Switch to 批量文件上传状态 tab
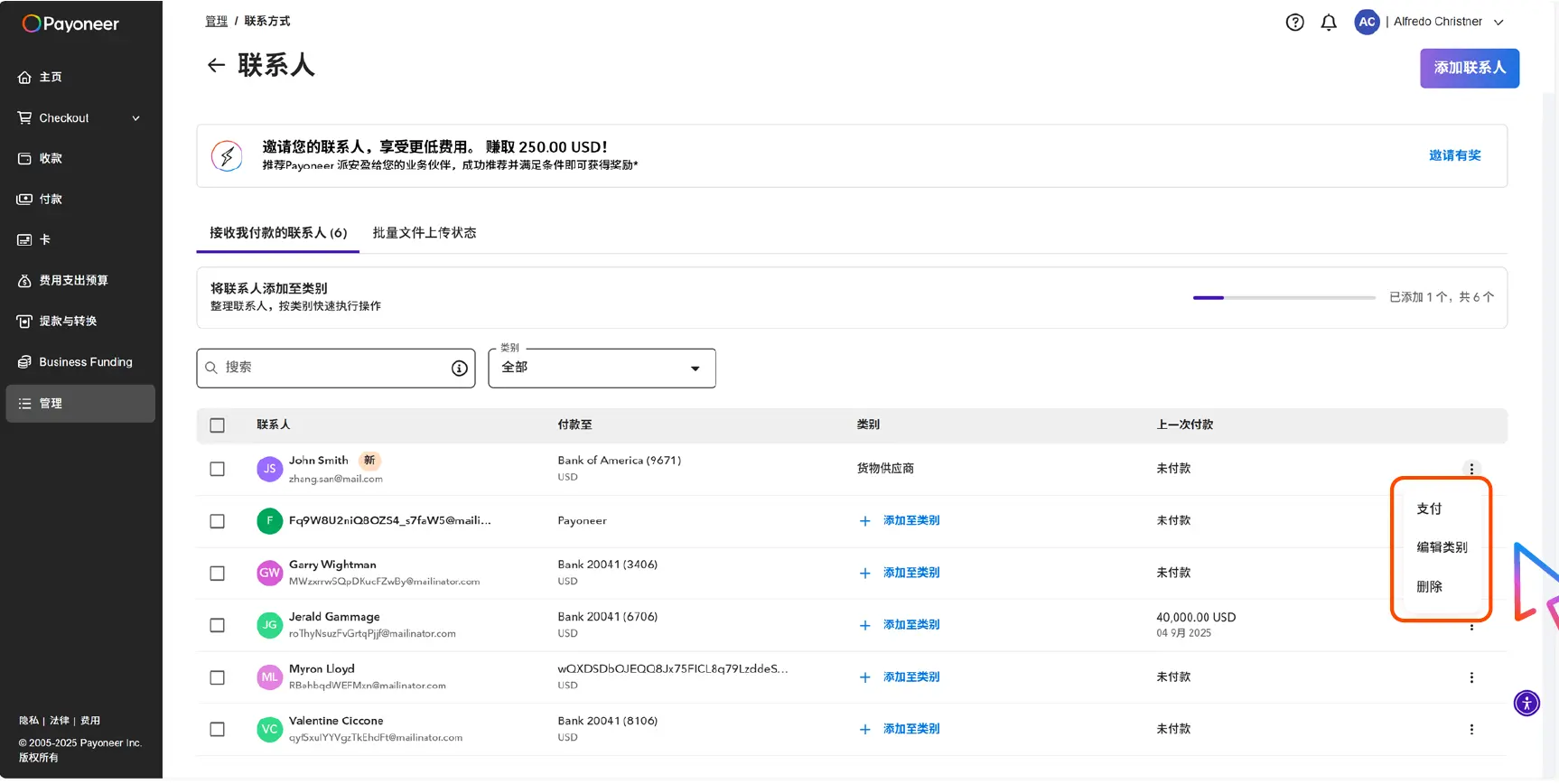Screen dimensions: 1559x784 [425, 233]
